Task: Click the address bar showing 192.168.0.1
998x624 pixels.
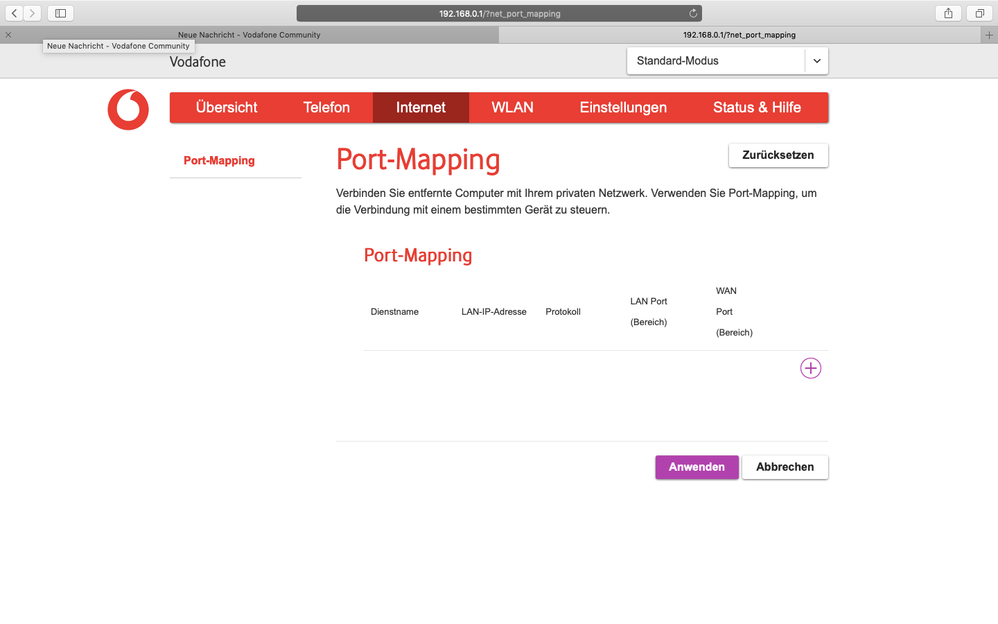Action: (499, 13)
